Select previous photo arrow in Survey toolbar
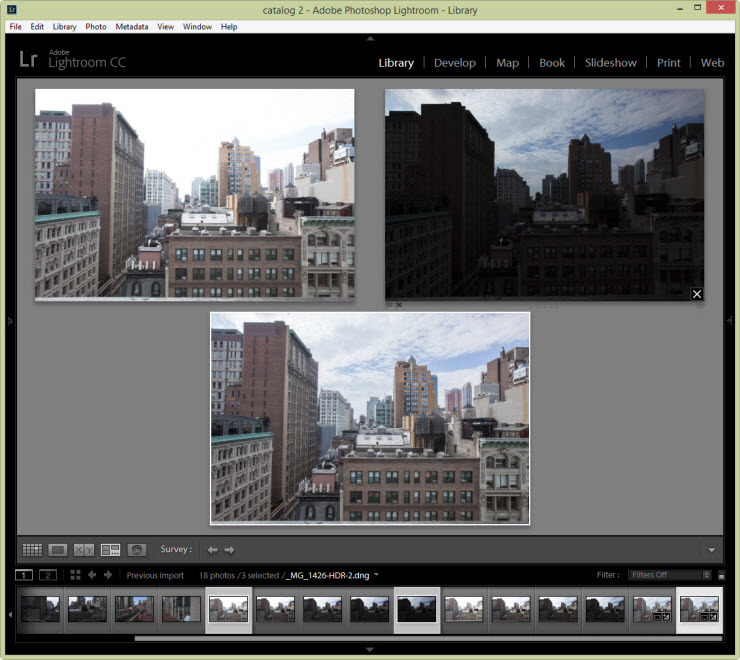 click(212, 549)
